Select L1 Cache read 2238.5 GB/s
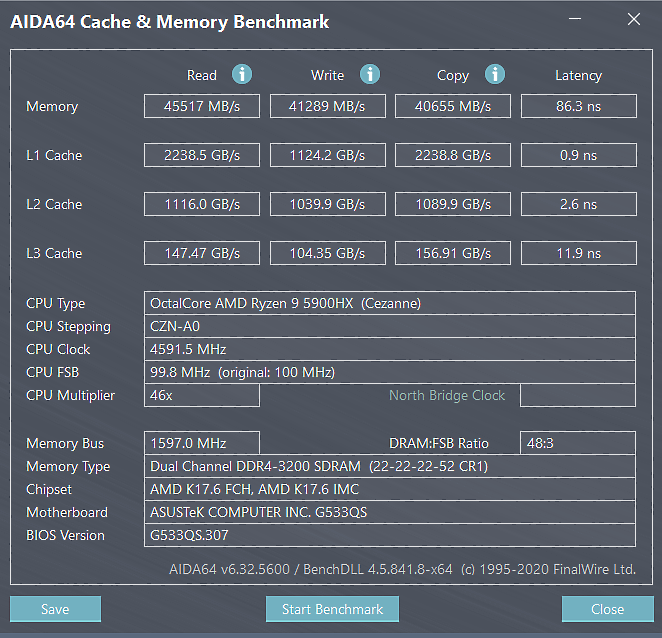This screenshot has width=662, height=638. pyautogui.click(x=202, y=155)
